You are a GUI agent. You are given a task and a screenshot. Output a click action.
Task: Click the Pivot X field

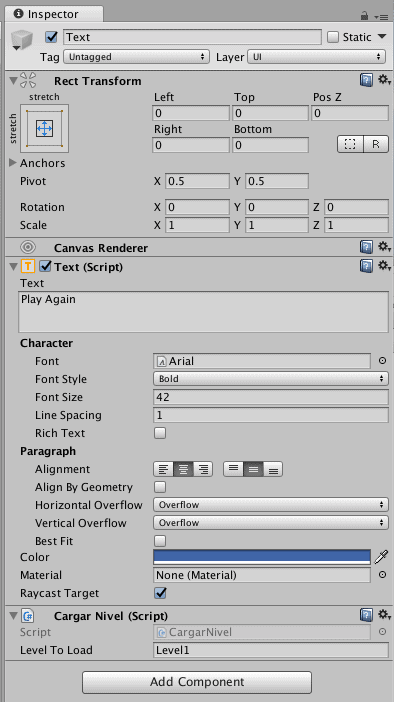coord(197,181)
